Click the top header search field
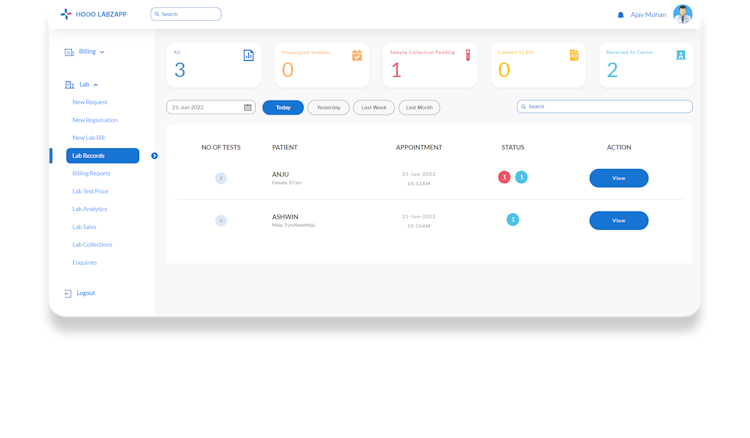750x438 pixels. pos(186,14)
